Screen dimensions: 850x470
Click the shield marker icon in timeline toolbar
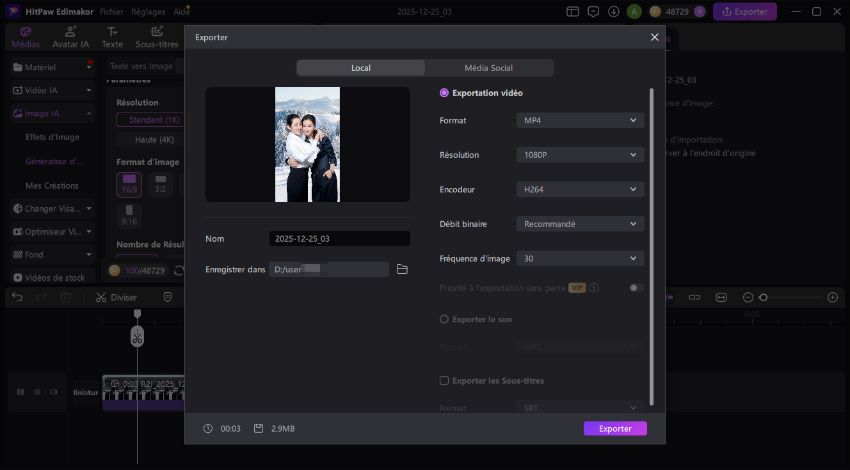168,297
